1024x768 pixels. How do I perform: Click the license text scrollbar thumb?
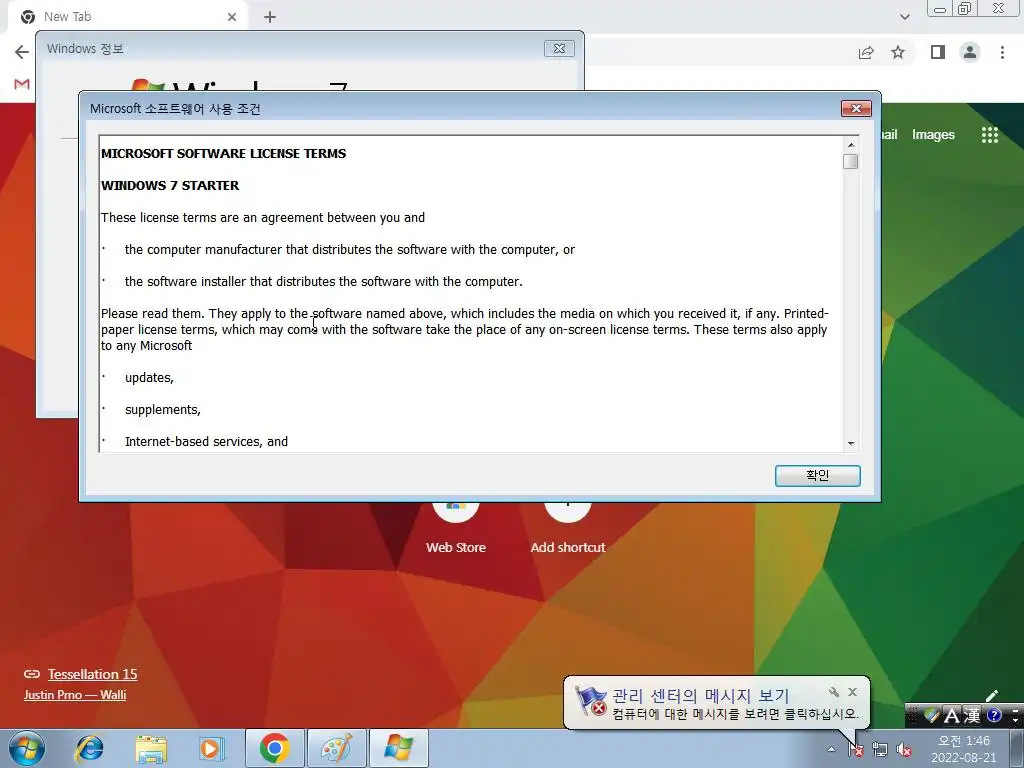coord(850,161)
